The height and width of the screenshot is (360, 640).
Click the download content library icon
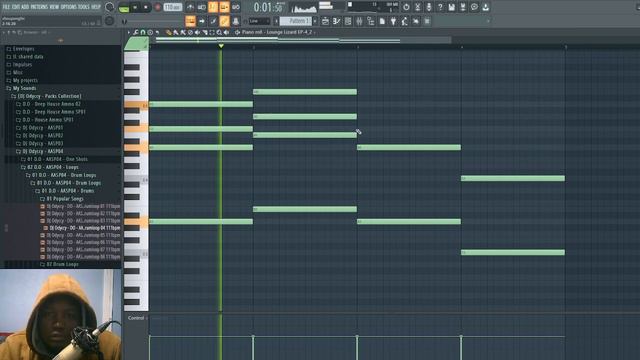(485, 7)
